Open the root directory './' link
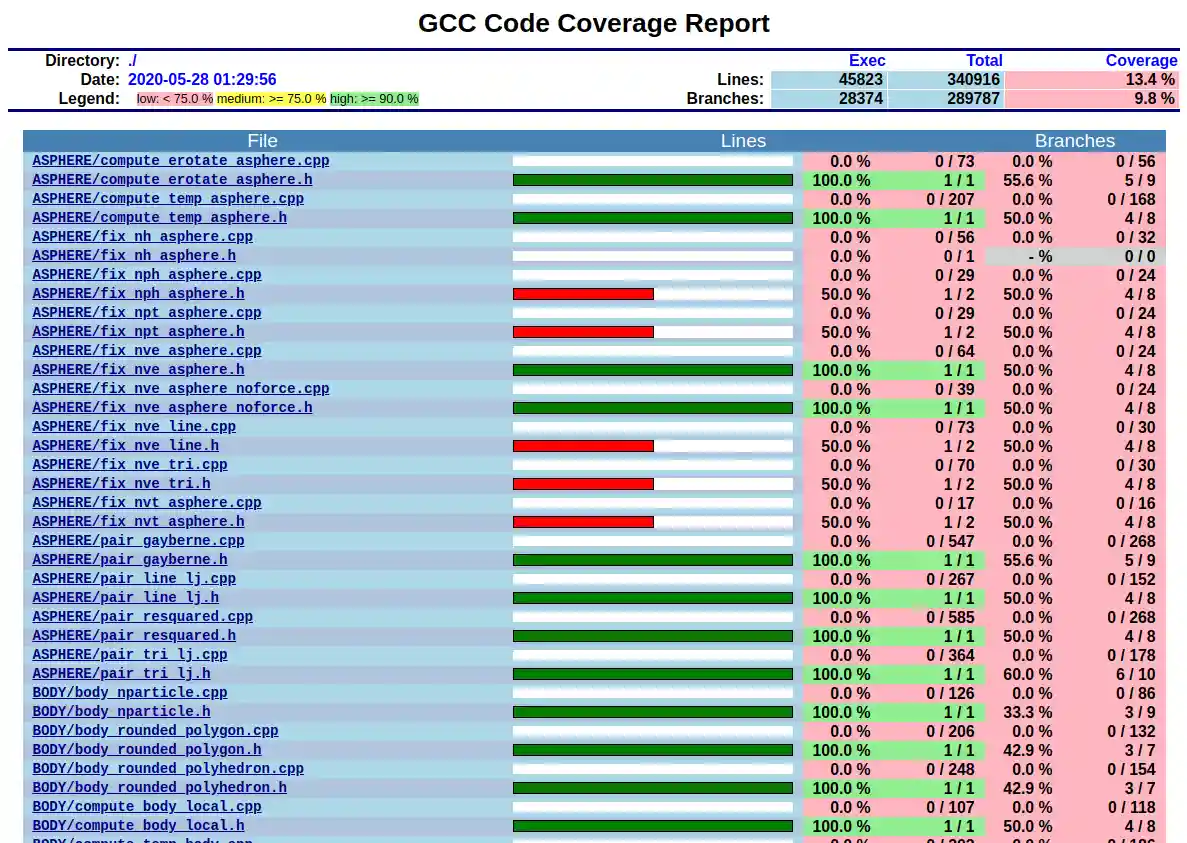The height and width of the screenshot is (843, 1187). click(x=131, y=60)
